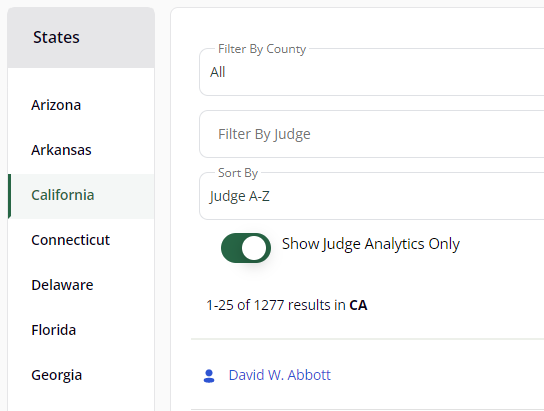The width and height of the screenshot is (544, 411).
Task: Click the States sidebar header
Action: [81, 37]
